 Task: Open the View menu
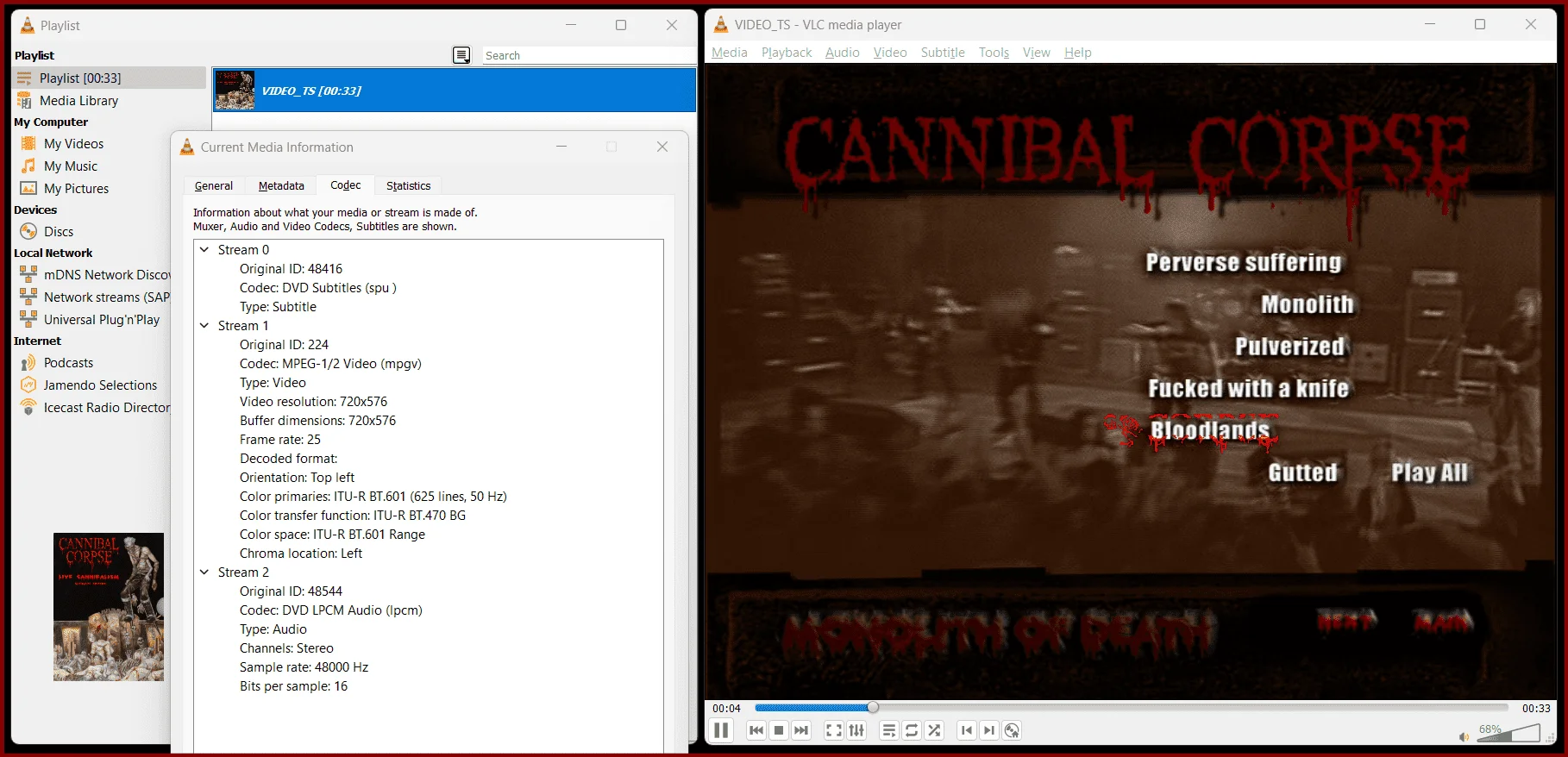point(1037,53)
